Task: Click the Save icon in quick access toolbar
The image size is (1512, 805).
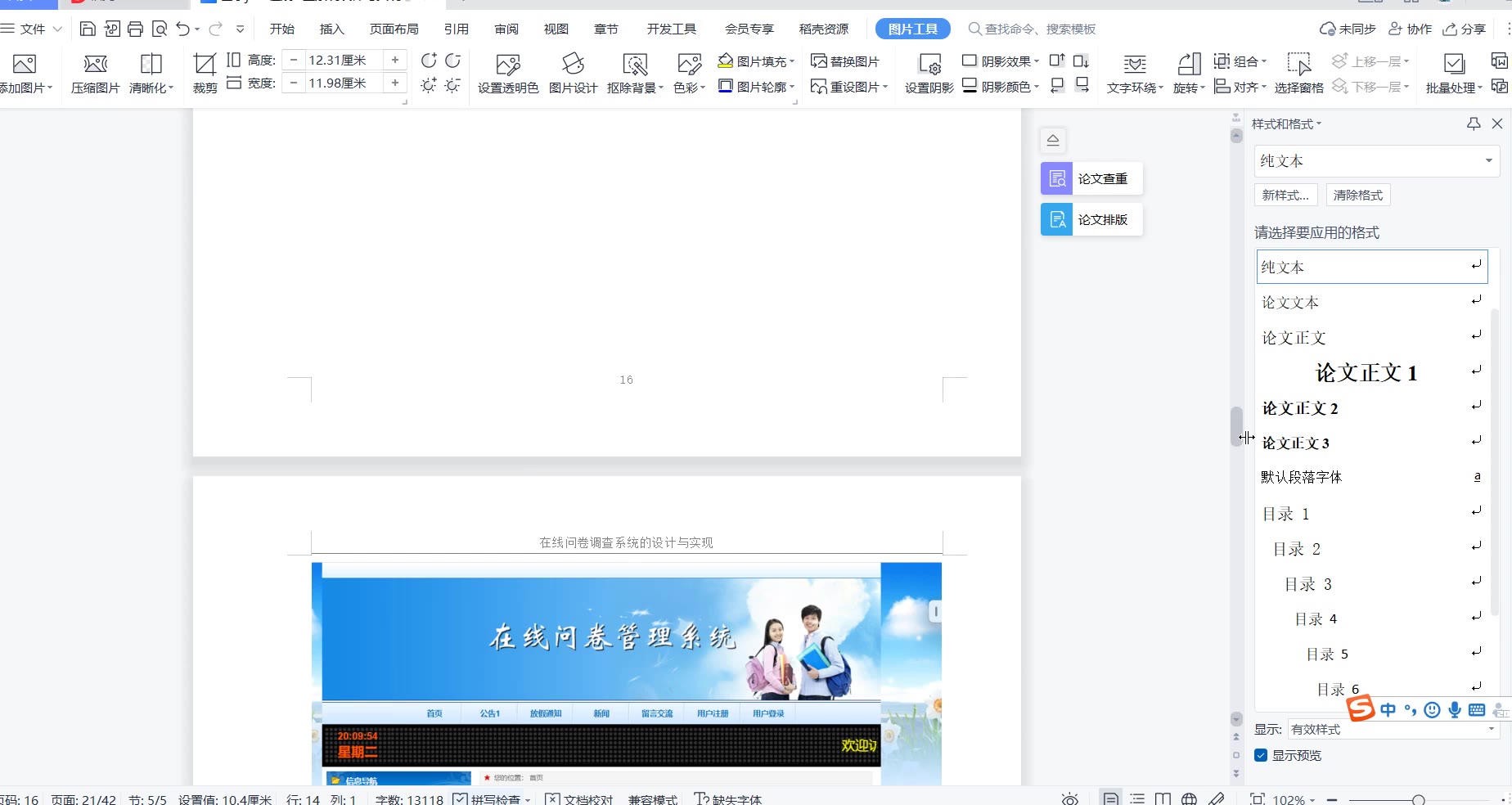Action: coord(88,29)
